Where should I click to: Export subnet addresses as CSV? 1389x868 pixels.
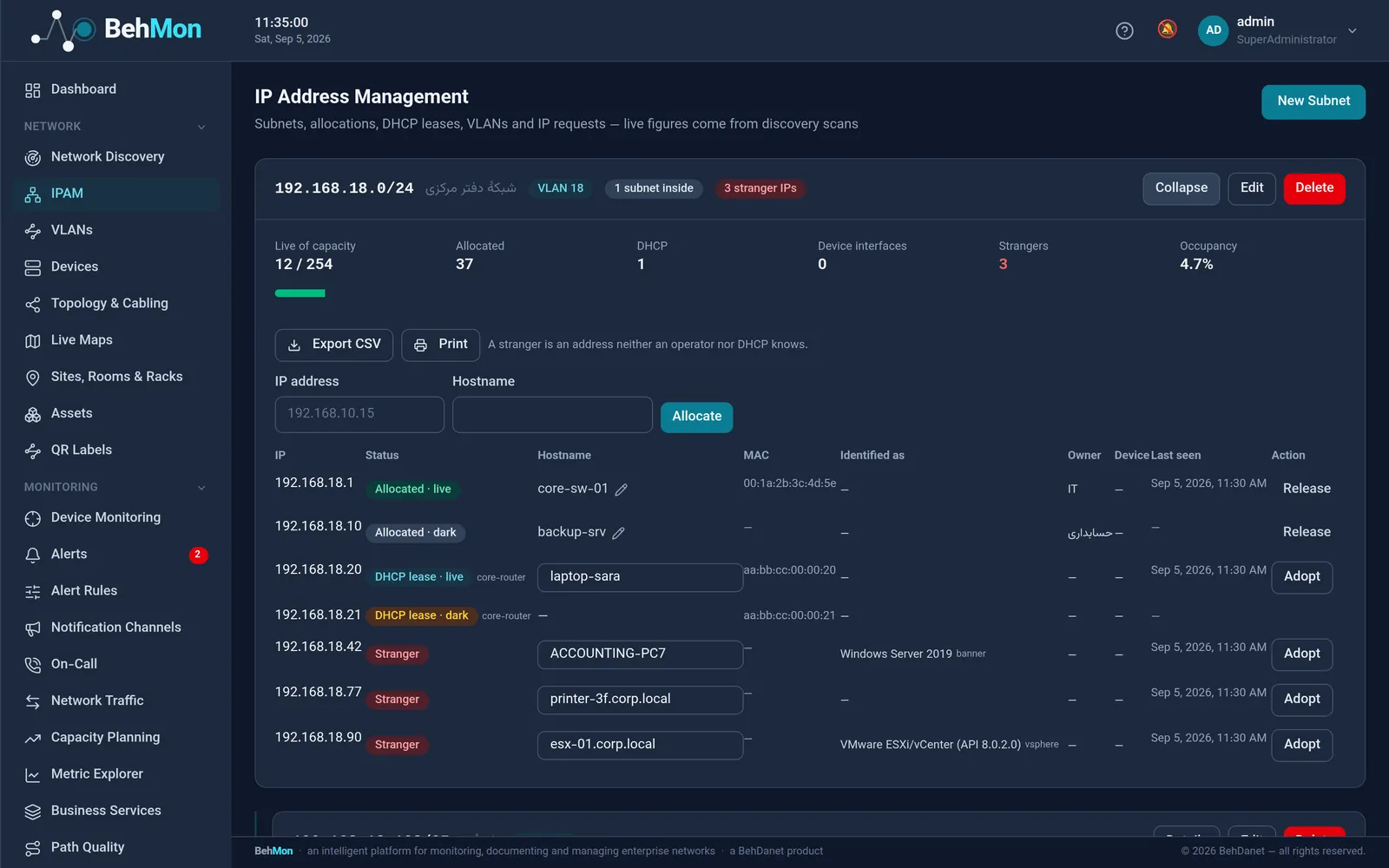coord(333,345)
